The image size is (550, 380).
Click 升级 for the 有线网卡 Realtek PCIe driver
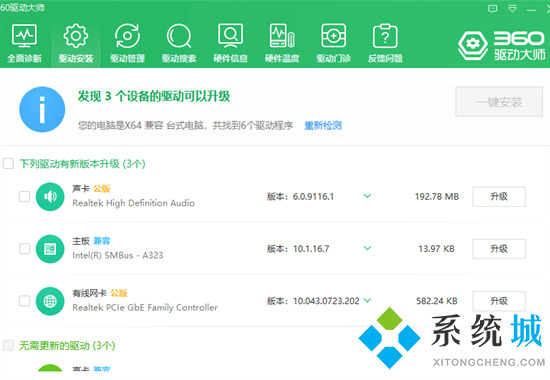(x=499, y=301)
